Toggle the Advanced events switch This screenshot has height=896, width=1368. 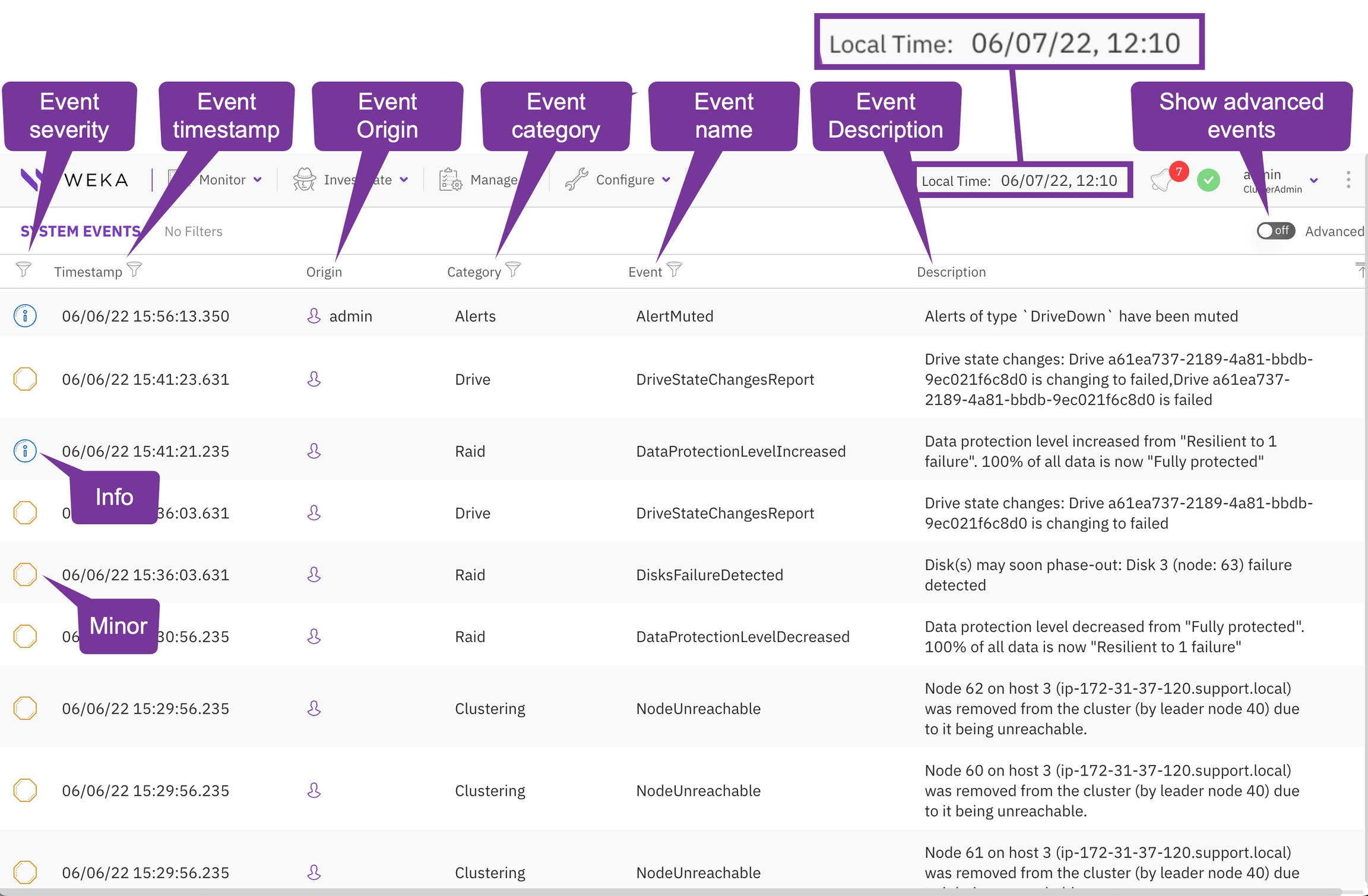pos(1275,231)
